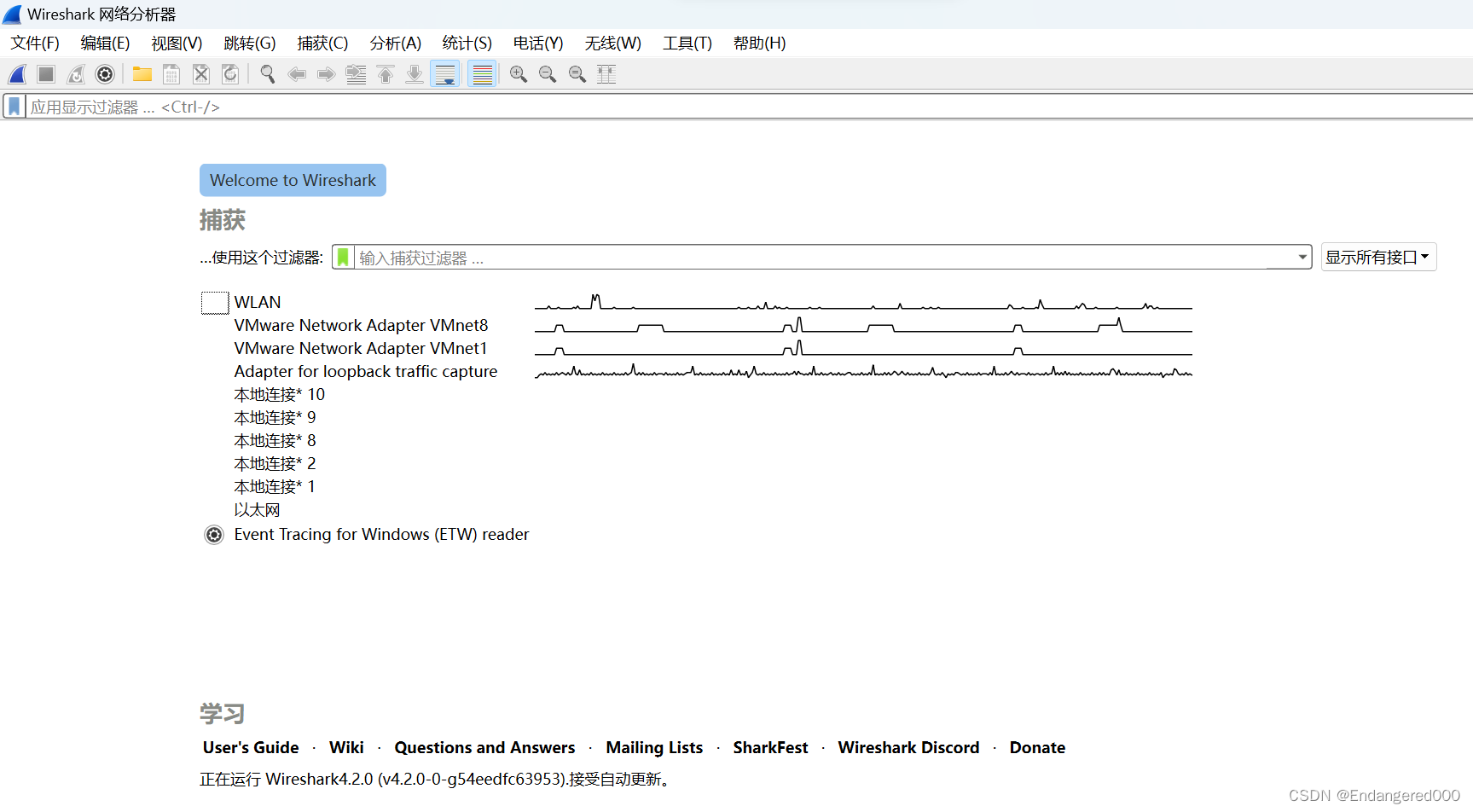This screenshot has width=1473, height=812.
Task: Open the 跳转(G) menu
Action: point(250,43)
